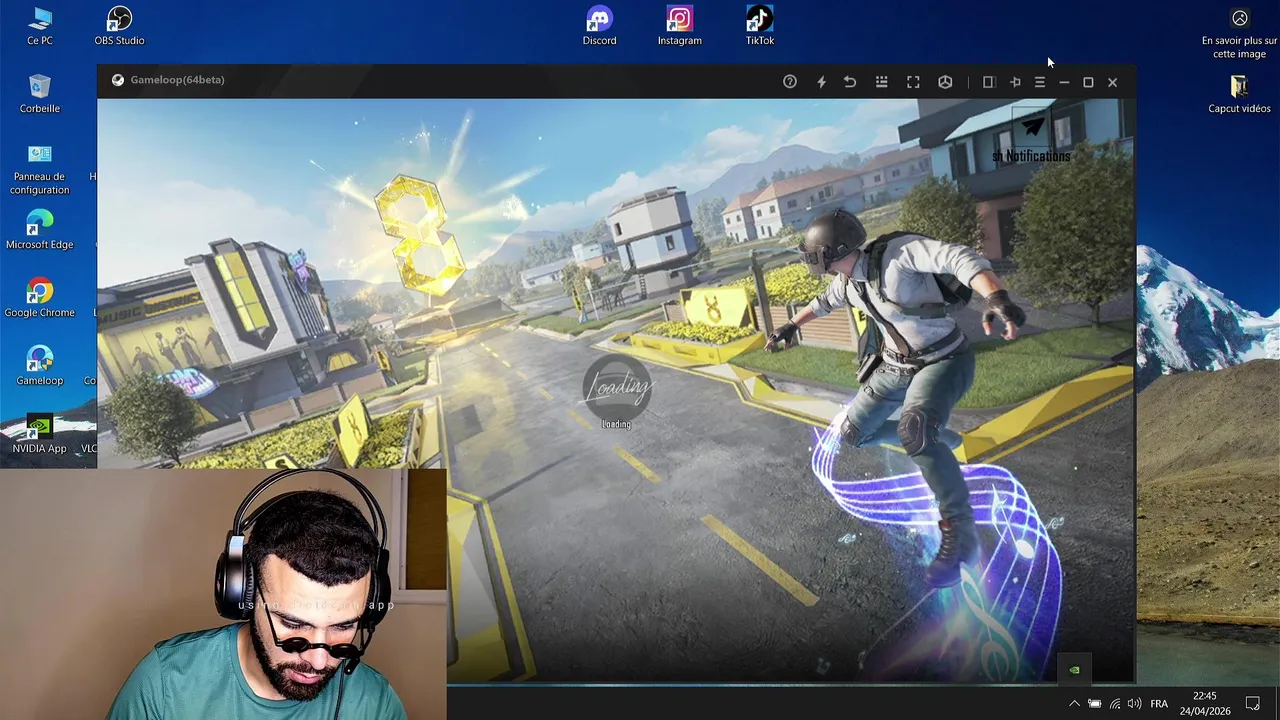Image resolution: width=1280 pixels, height=720 pixels.
Task: Open Gameloop desktop shortcut
Action: coord(40,366)
